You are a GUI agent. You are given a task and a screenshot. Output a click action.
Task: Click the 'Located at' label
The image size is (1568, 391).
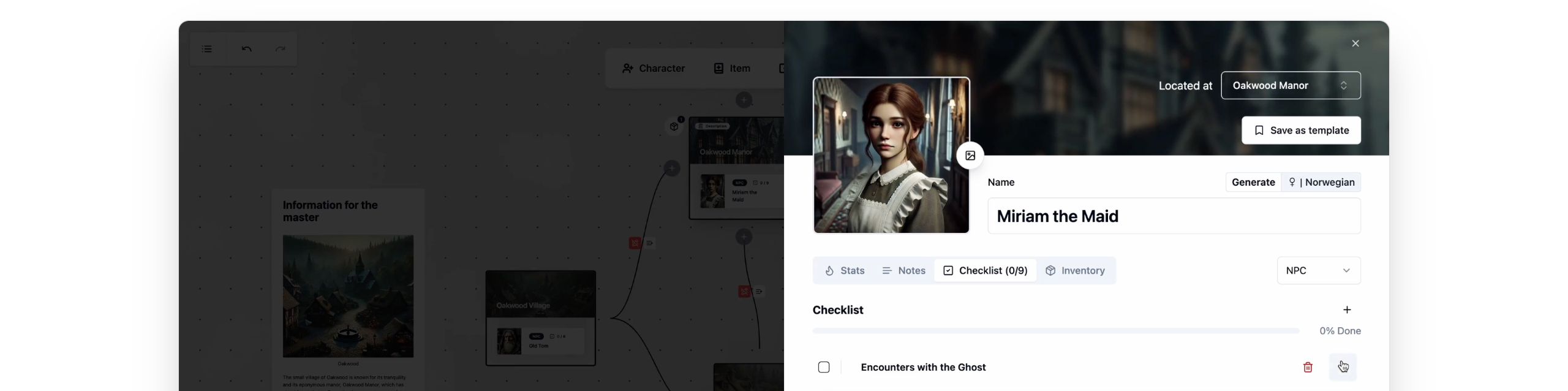1185,86
